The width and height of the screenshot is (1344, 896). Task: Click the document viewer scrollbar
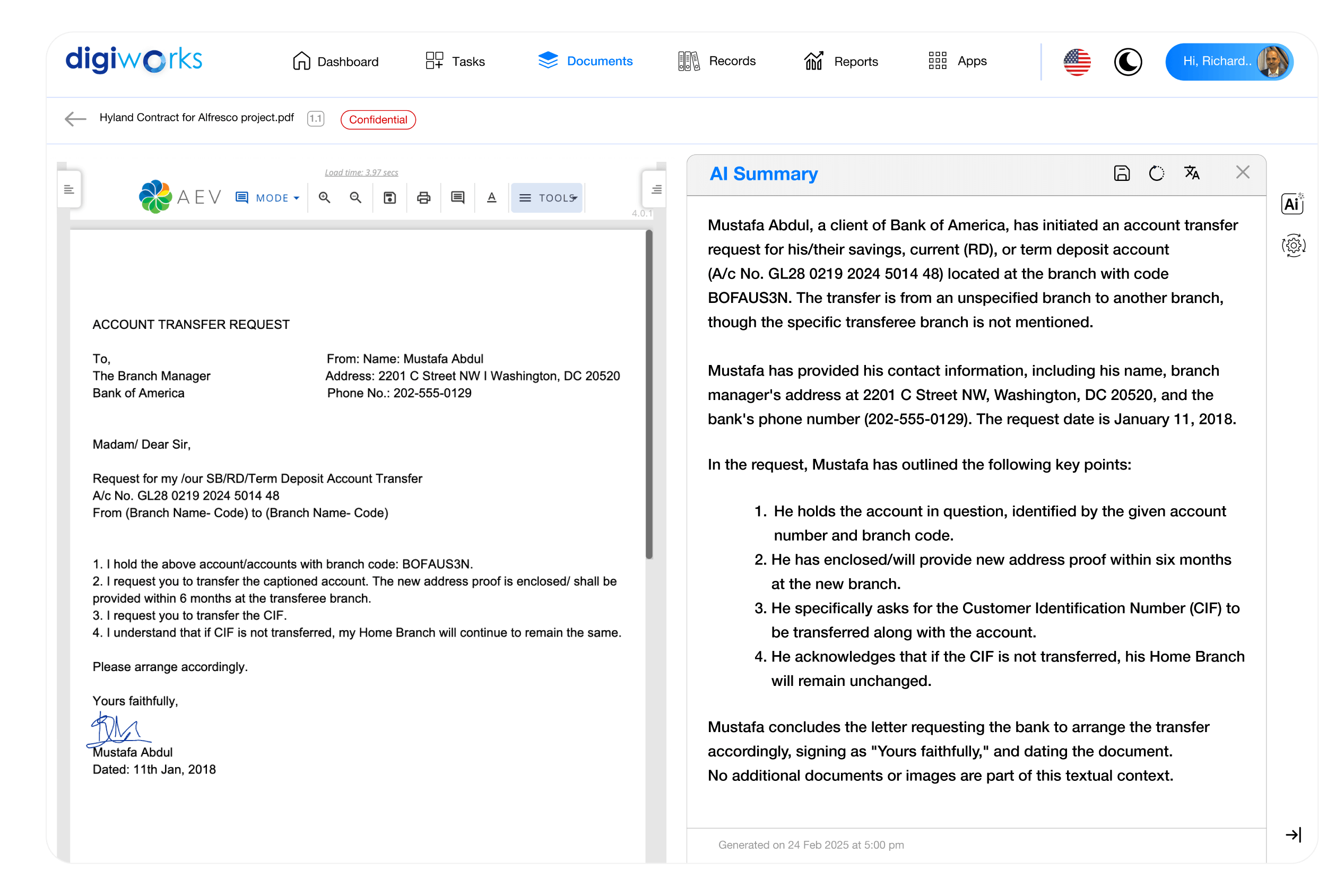(x=649, y=394)
